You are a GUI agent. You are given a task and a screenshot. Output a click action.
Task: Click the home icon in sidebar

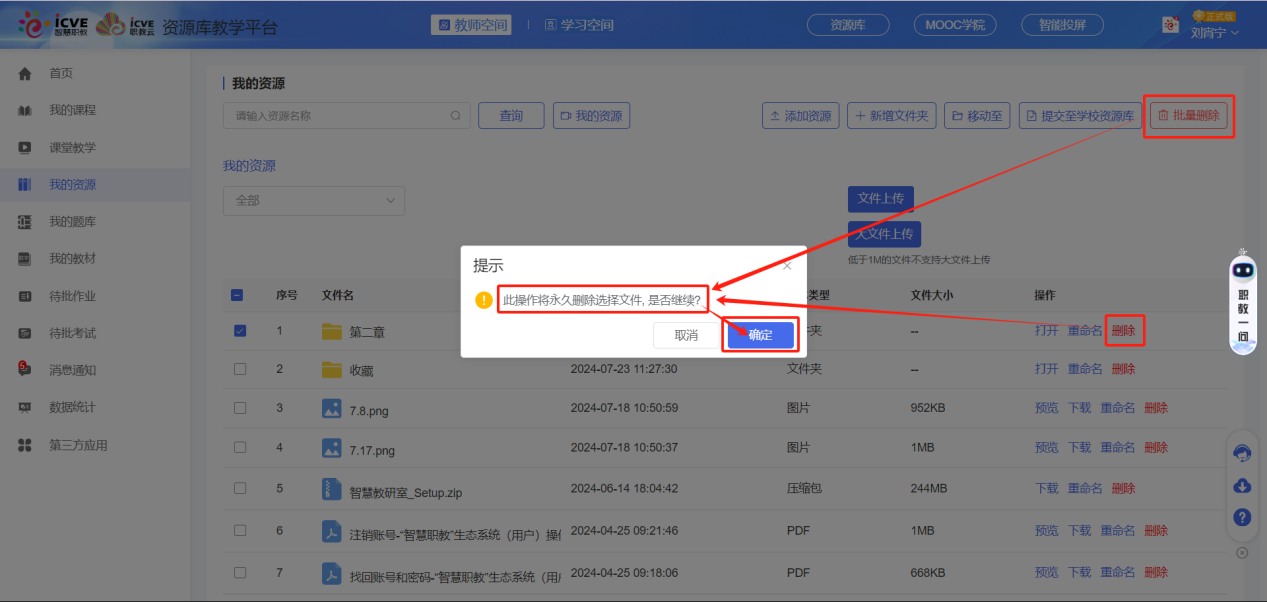[x=25, y=74]
